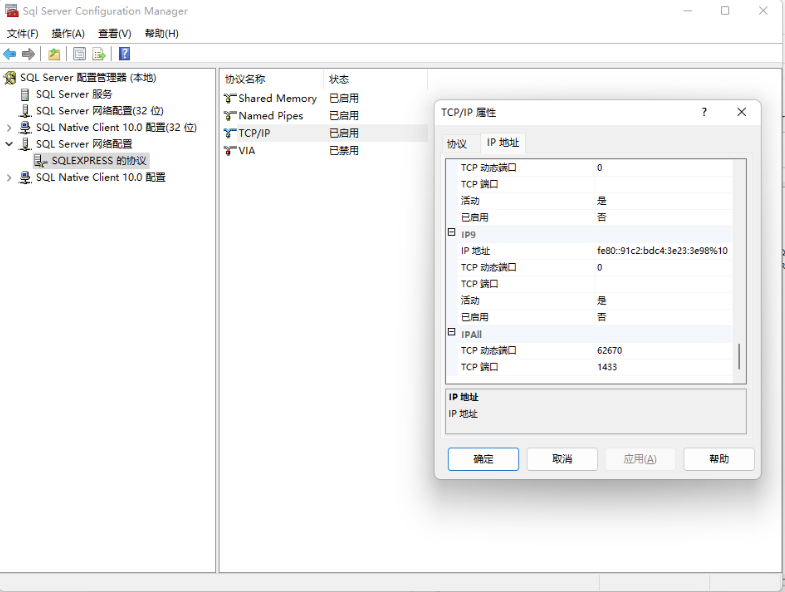Click the SQL Server 服务 tree icon
This screenshot has height=592, width=785.
tap(25, 94)
